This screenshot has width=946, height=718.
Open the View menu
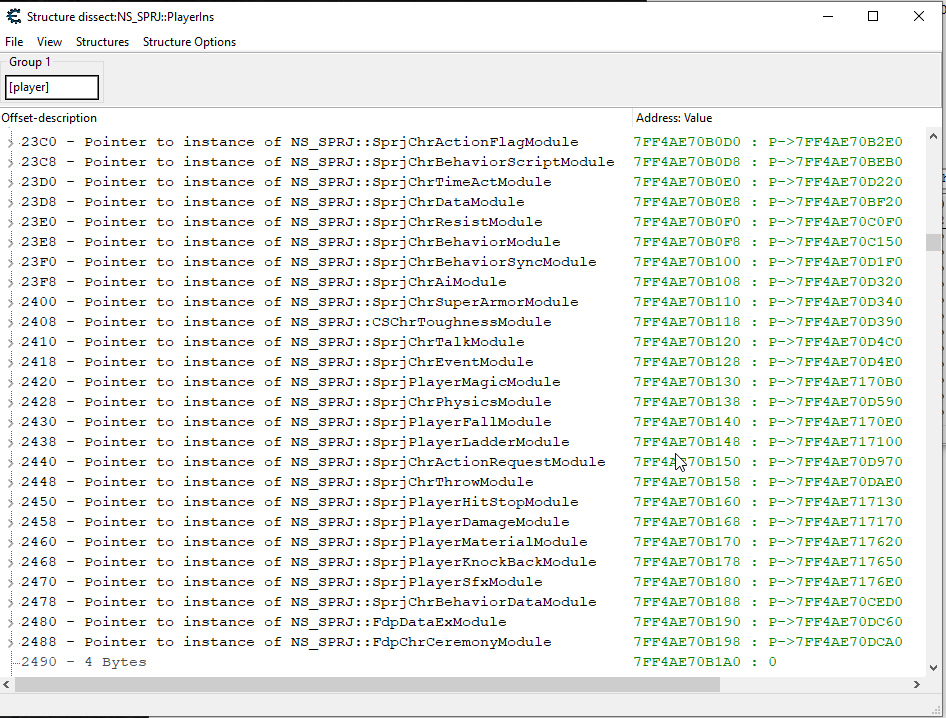(49, 42)
